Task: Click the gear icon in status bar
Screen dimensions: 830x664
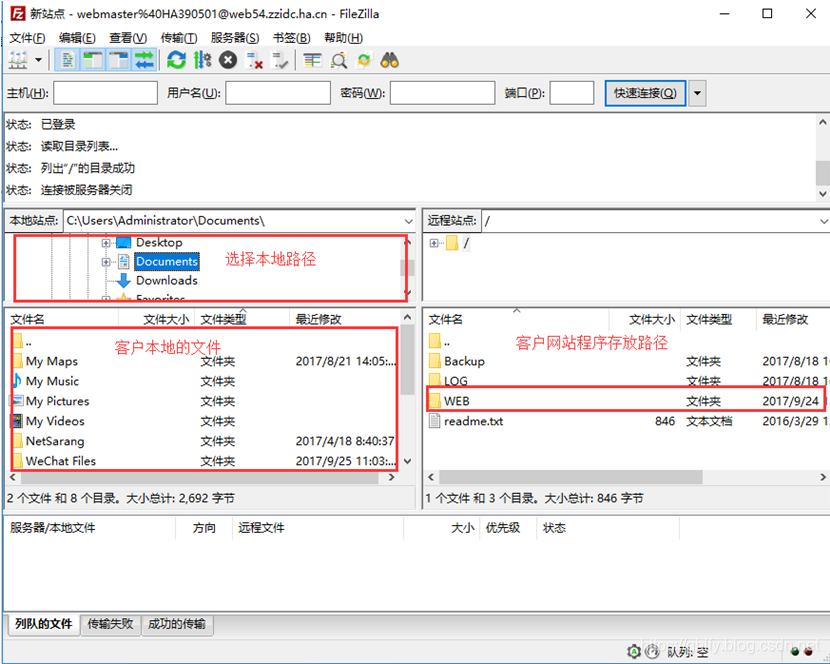Action: point(634,651)
